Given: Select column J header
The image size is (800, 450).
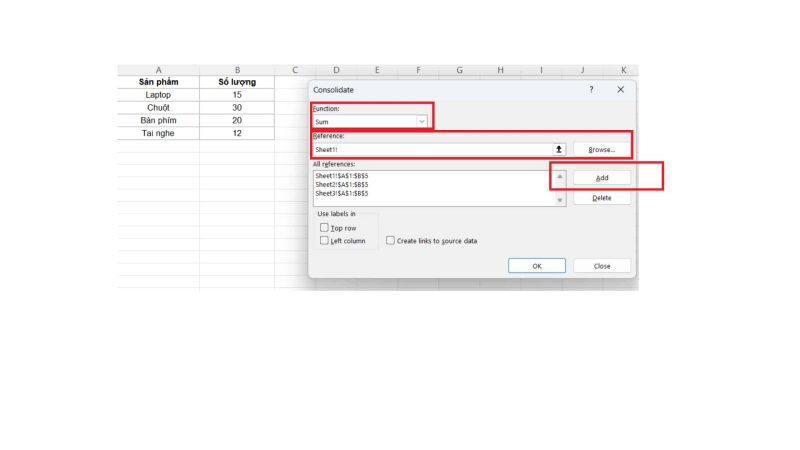Looking at the screenshot, I should point(583,70).
